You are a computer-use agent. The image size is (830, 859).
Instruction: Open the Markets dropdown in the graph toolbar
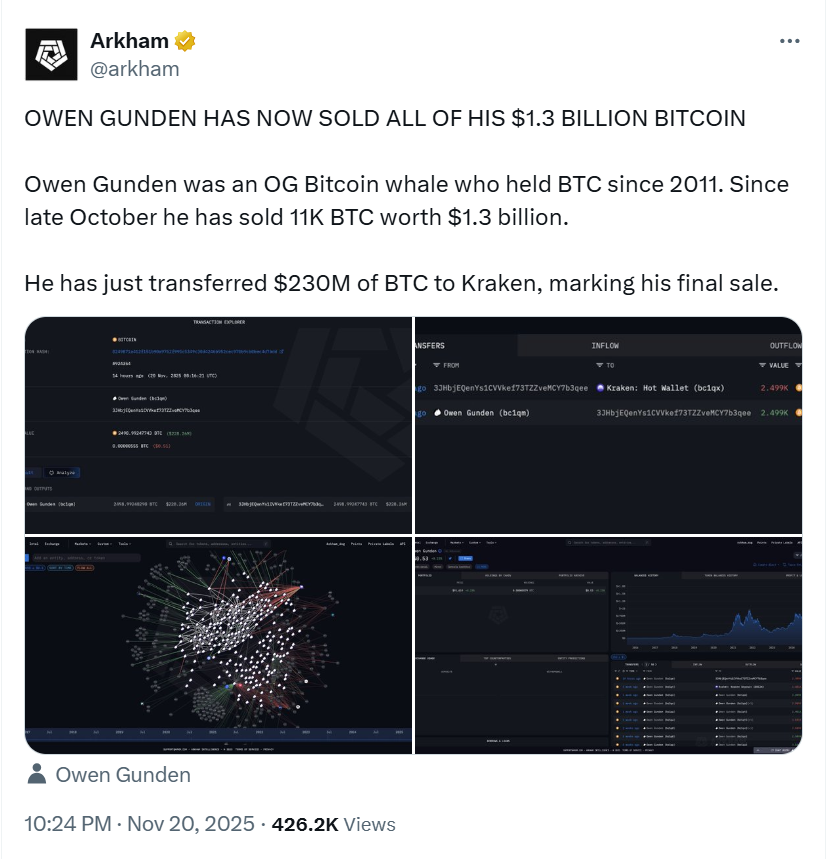[x=81, y=543]
